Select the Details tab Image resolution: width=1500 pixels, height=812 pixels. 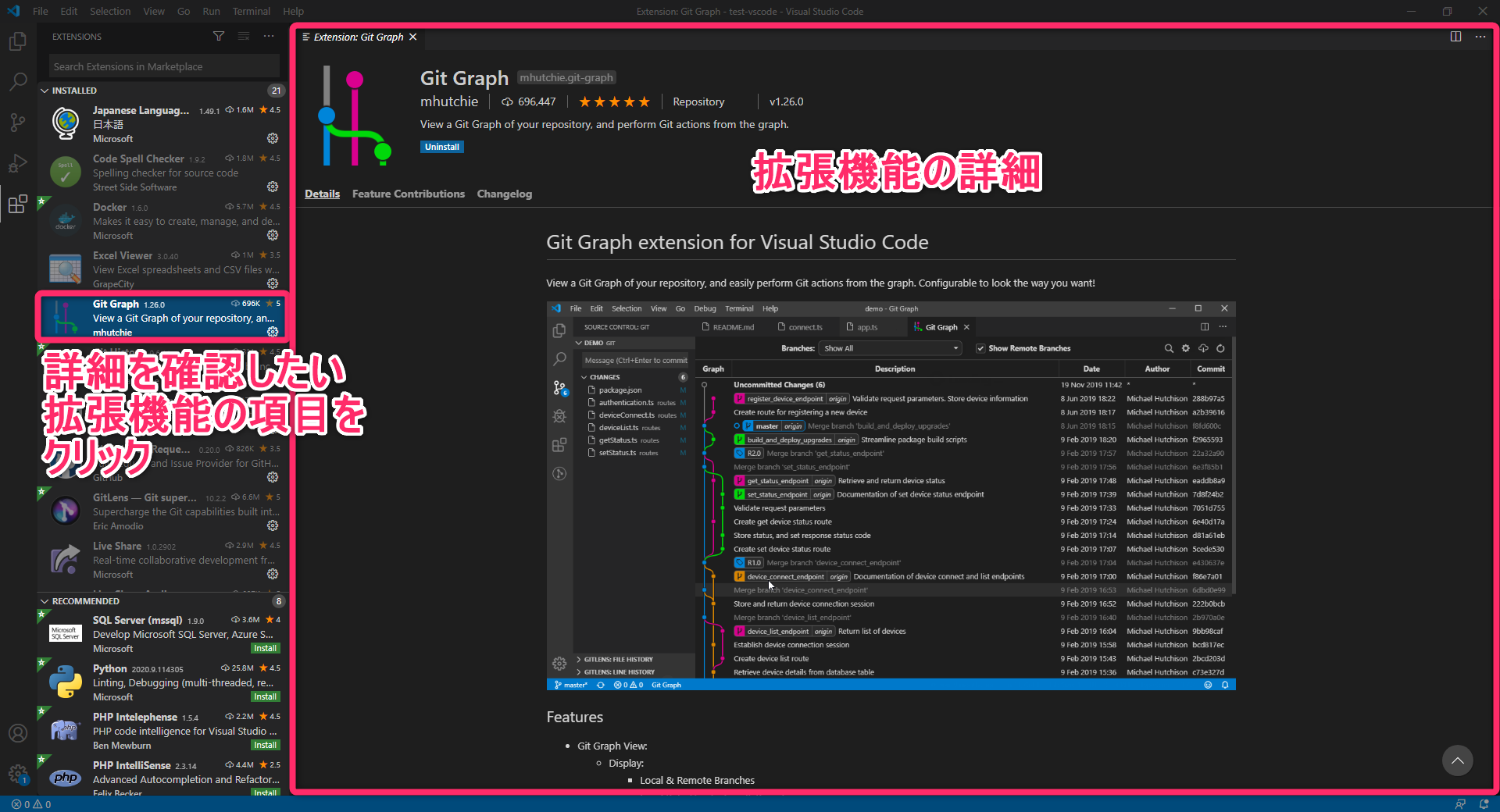322,194
